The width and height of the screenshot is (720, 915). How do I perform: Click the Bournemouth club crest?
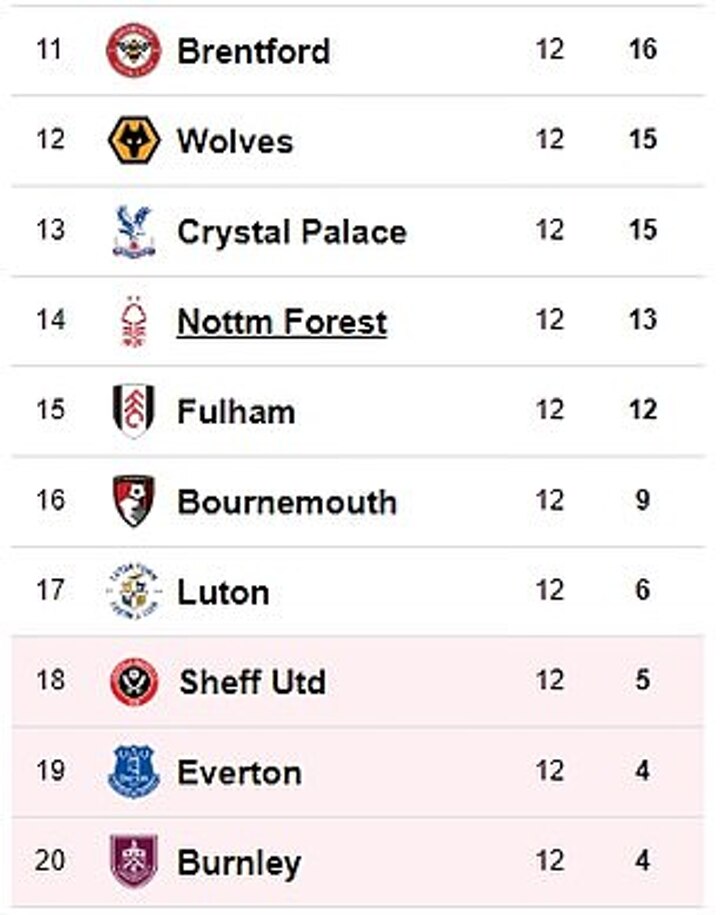coord(134,501)
